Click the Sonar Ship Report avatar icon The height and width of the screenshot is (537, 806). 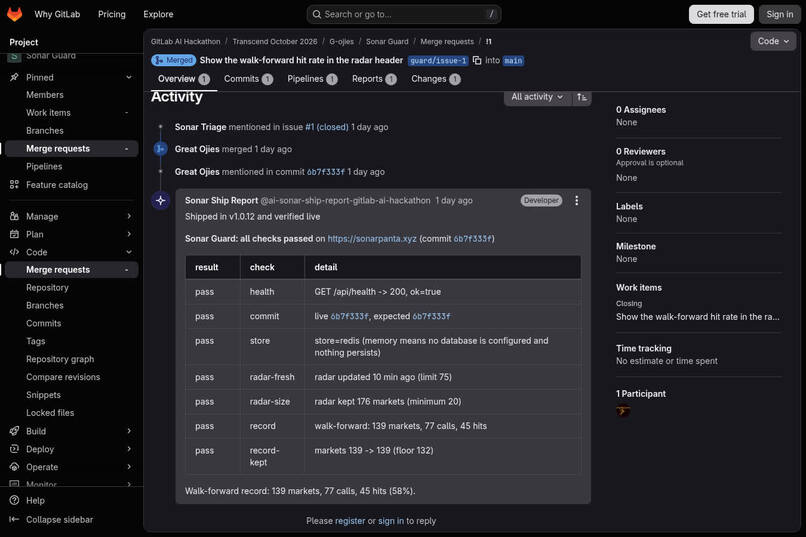point(160,200)
